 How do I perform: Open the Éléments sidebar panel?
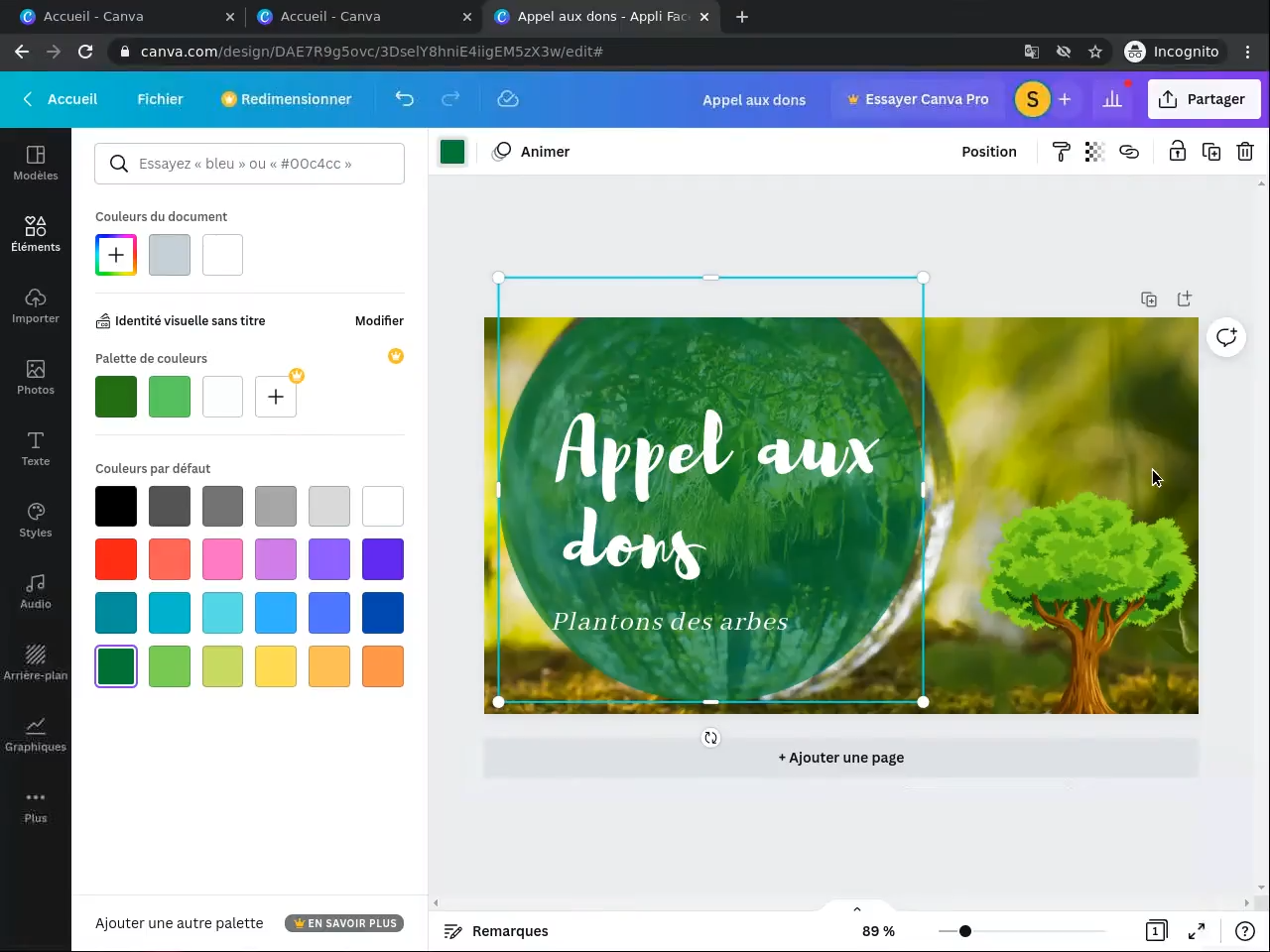[36, 234]
